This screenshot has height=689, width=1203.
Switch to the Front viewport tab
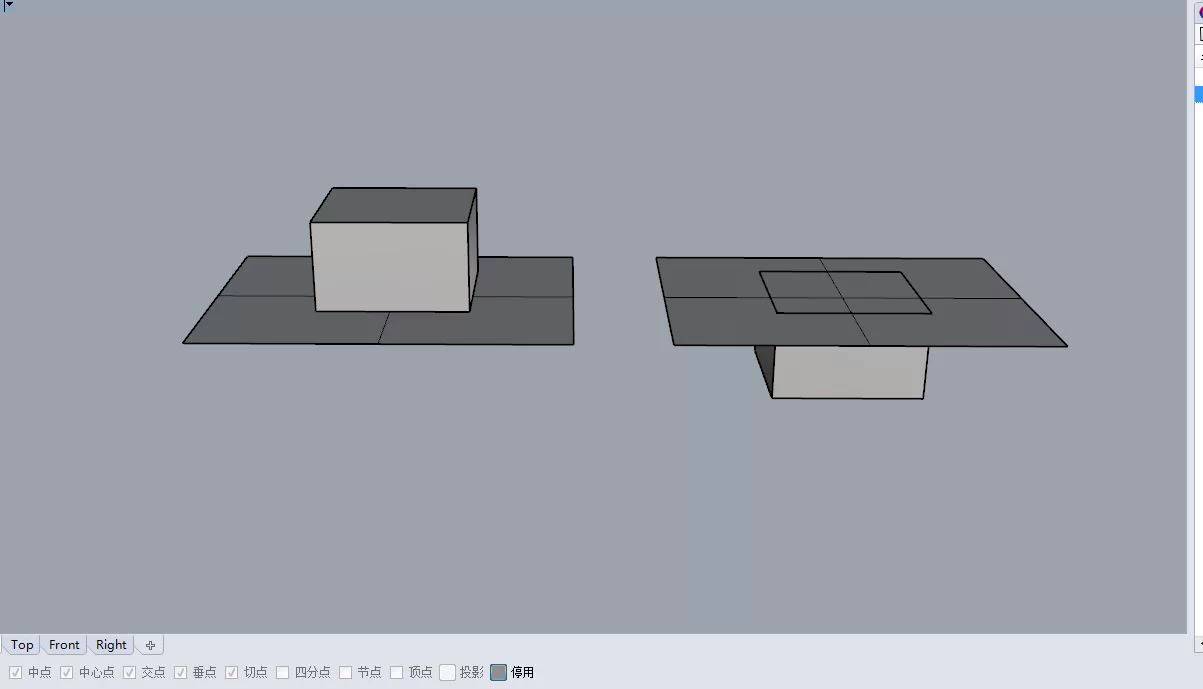tap(63, 644)
